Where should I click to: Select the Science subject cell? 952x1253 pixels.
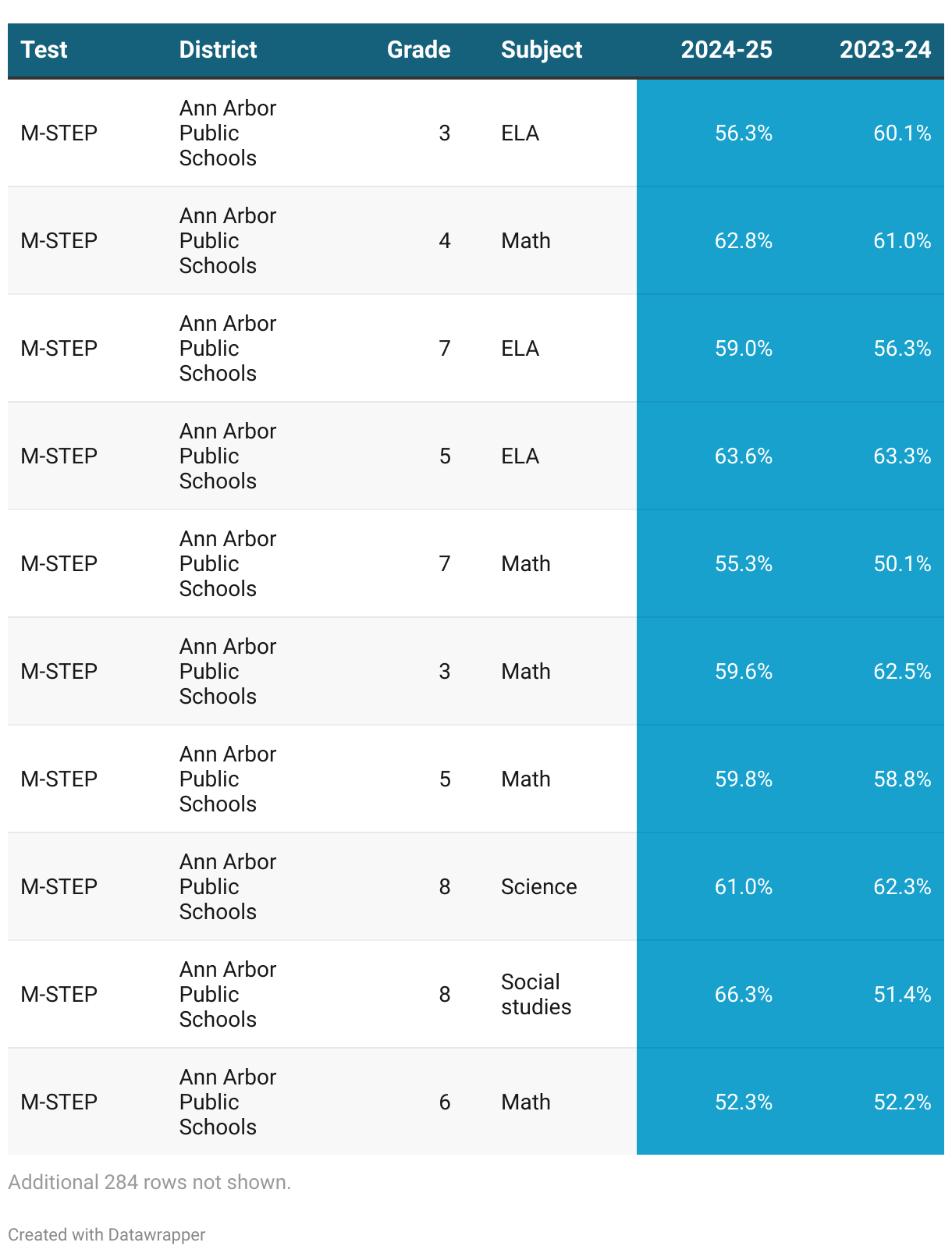pyautogui.click(x=538, y=887)
